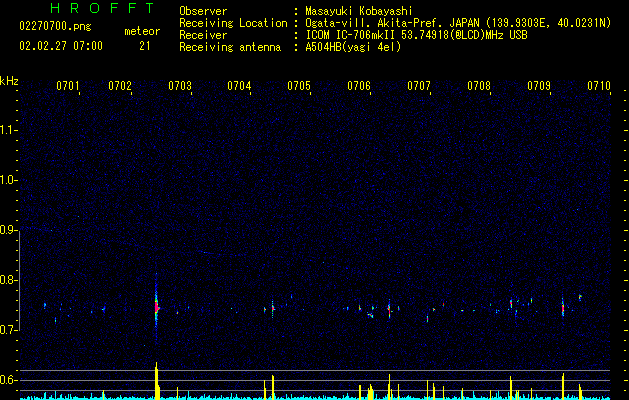Click the strong meteor echo before 0703

[x=156, y=307]
